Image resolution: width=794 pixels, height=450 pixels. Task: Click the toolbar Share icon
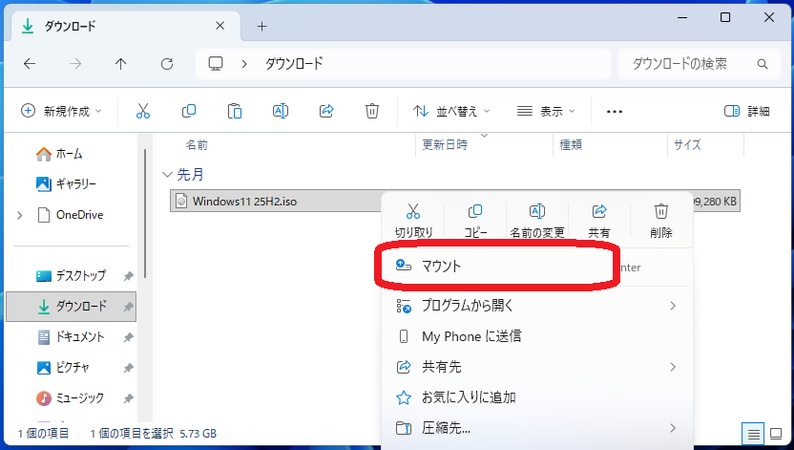326,111
